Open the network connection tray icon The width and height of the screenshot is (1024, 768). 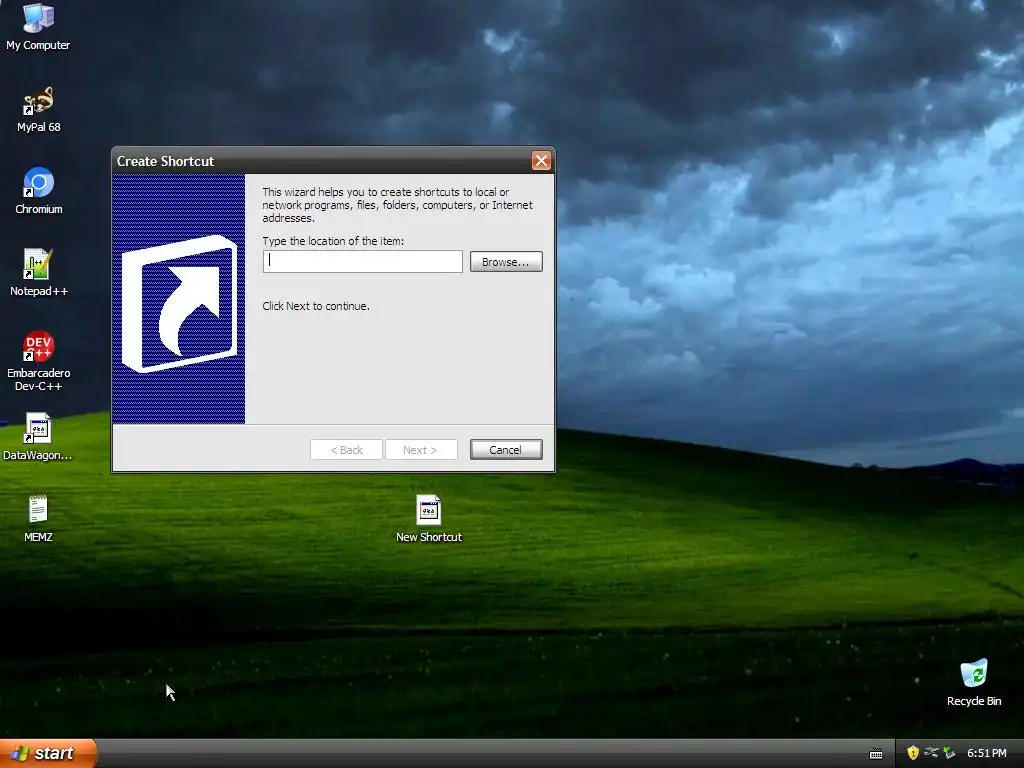(931, 753)
